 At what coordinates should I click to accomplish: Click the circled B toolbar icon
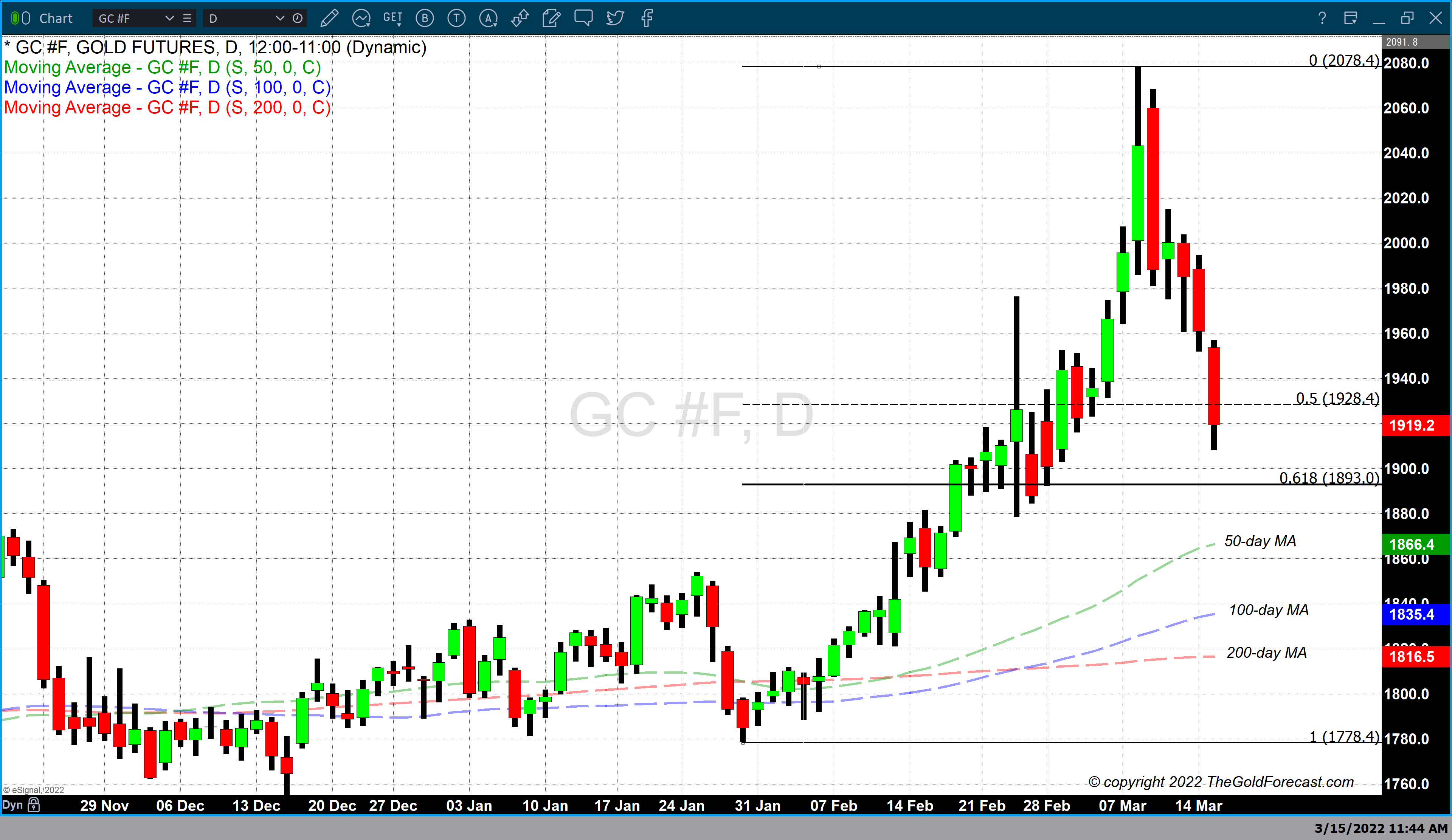tap(425, 19)
